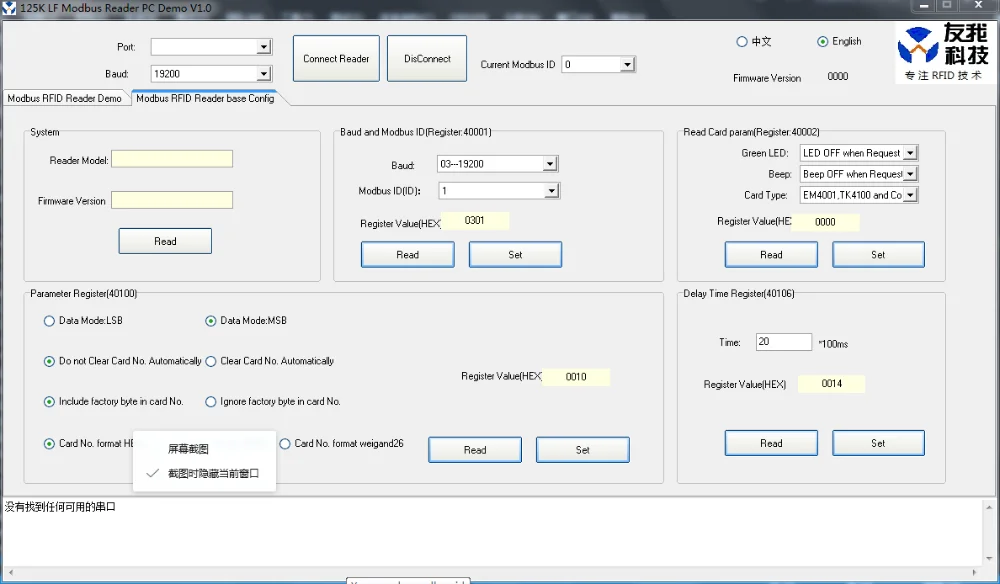Click Register Value field showing 0010

point(576,377)
